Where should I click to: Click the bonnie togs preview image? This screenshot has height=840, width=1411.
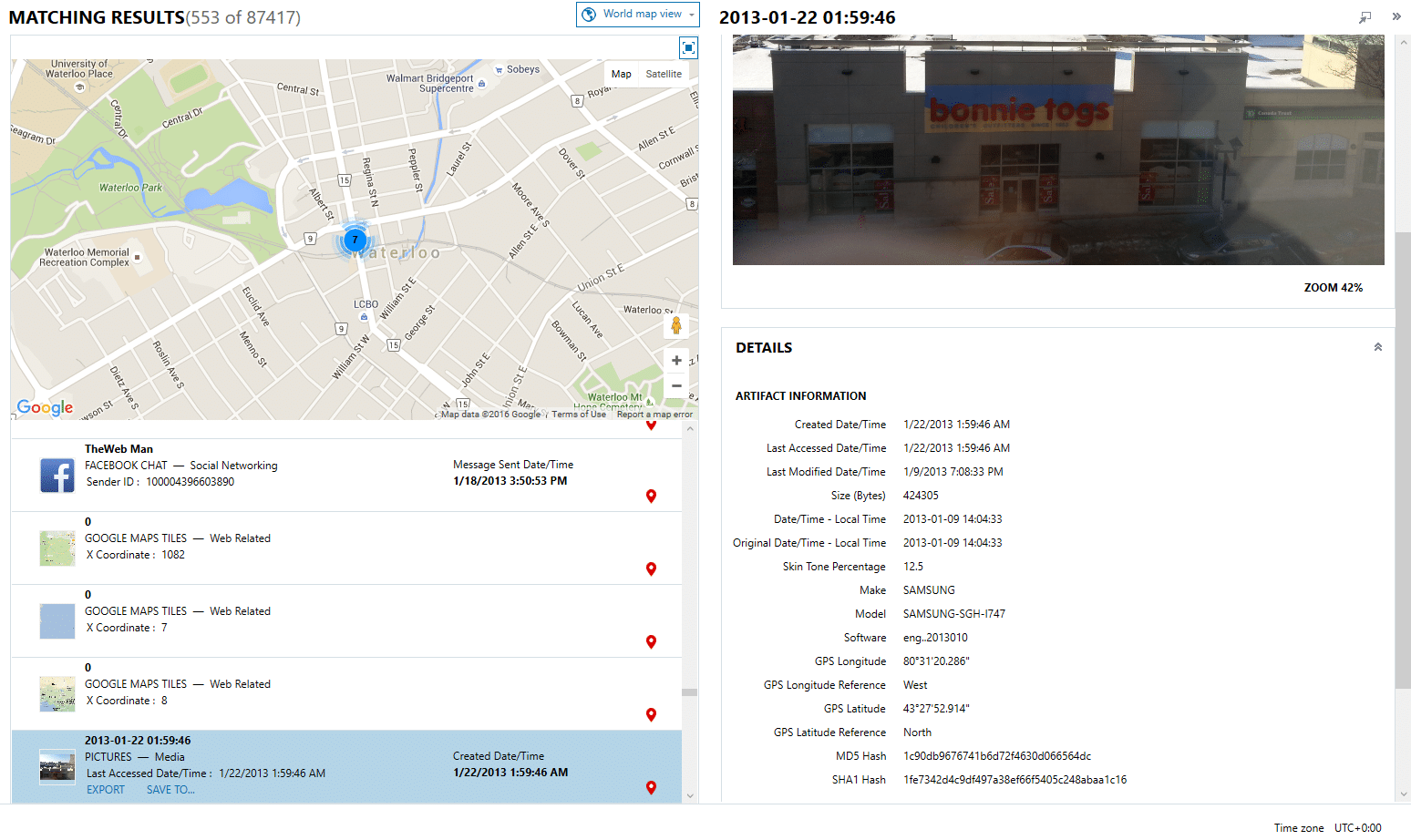pyautogui.click(x=1058, y=150)
